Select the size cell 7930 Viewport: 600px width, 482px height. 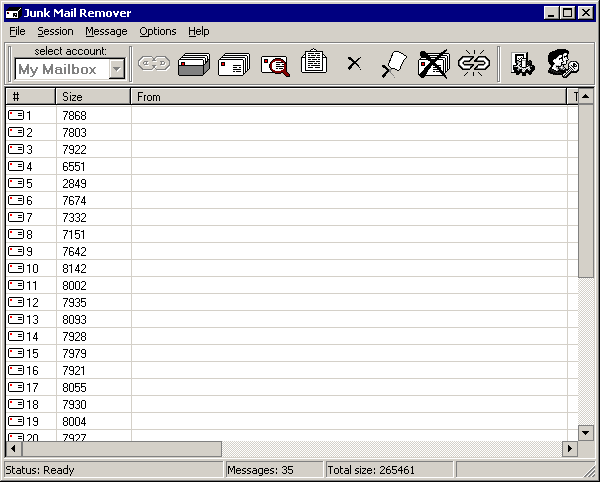tap(74, 404)
